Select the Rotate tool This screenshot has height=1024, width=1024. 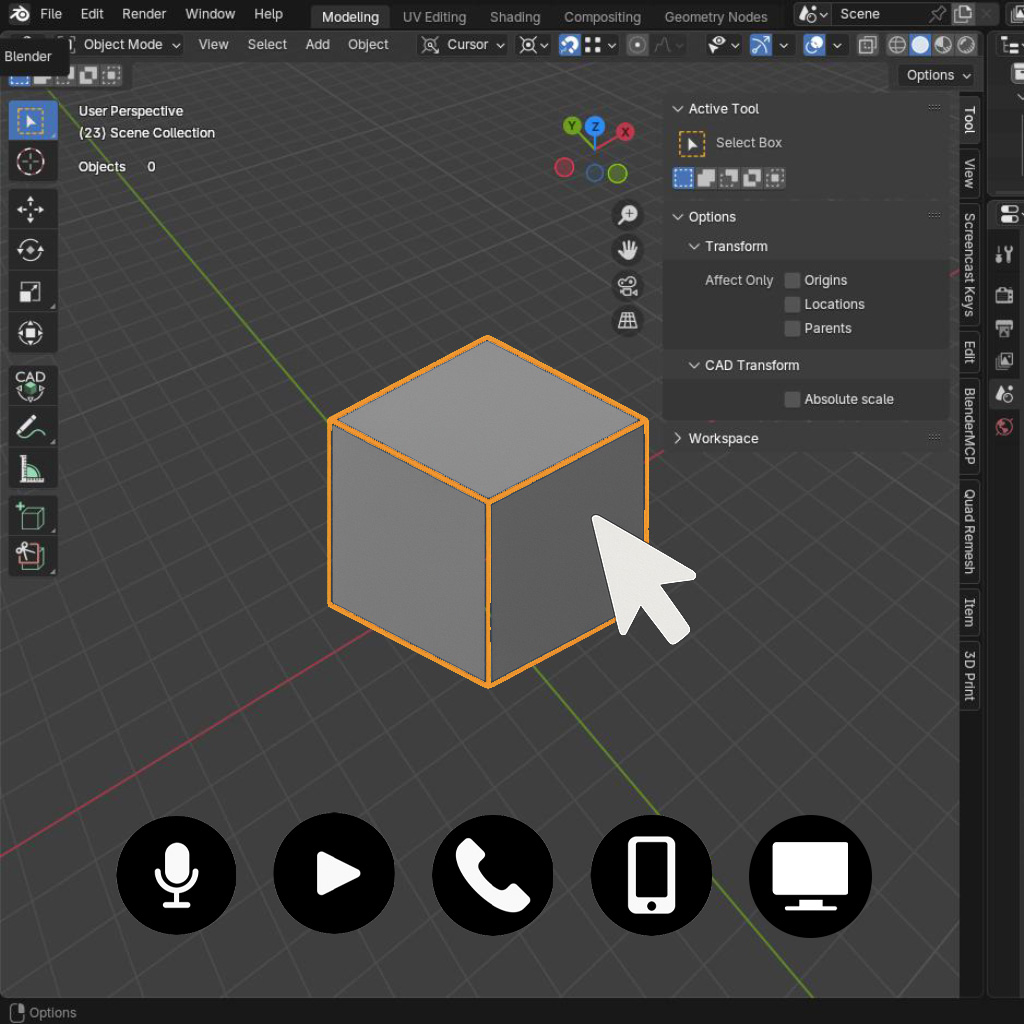point(31,251)
